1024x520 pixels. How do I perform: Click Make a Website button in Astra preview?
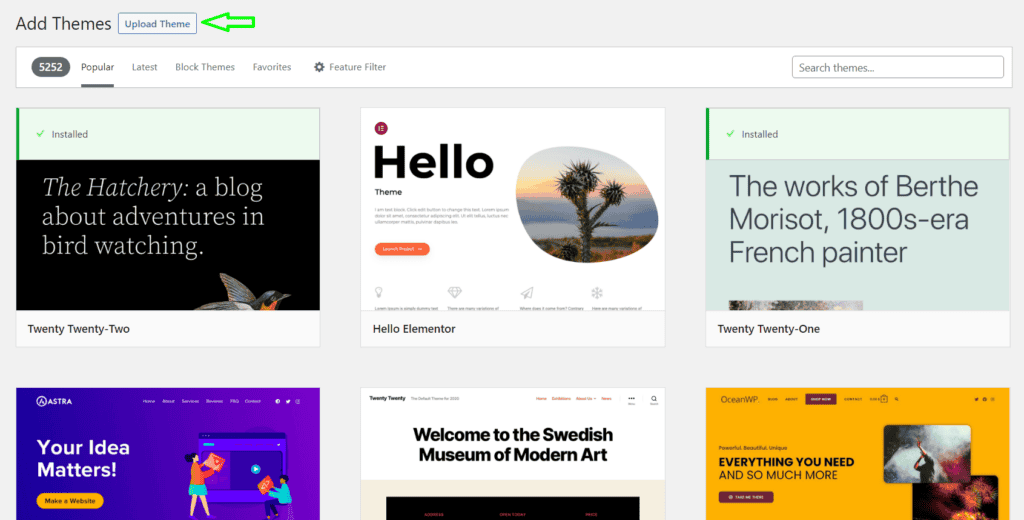(x=70, y=501)
